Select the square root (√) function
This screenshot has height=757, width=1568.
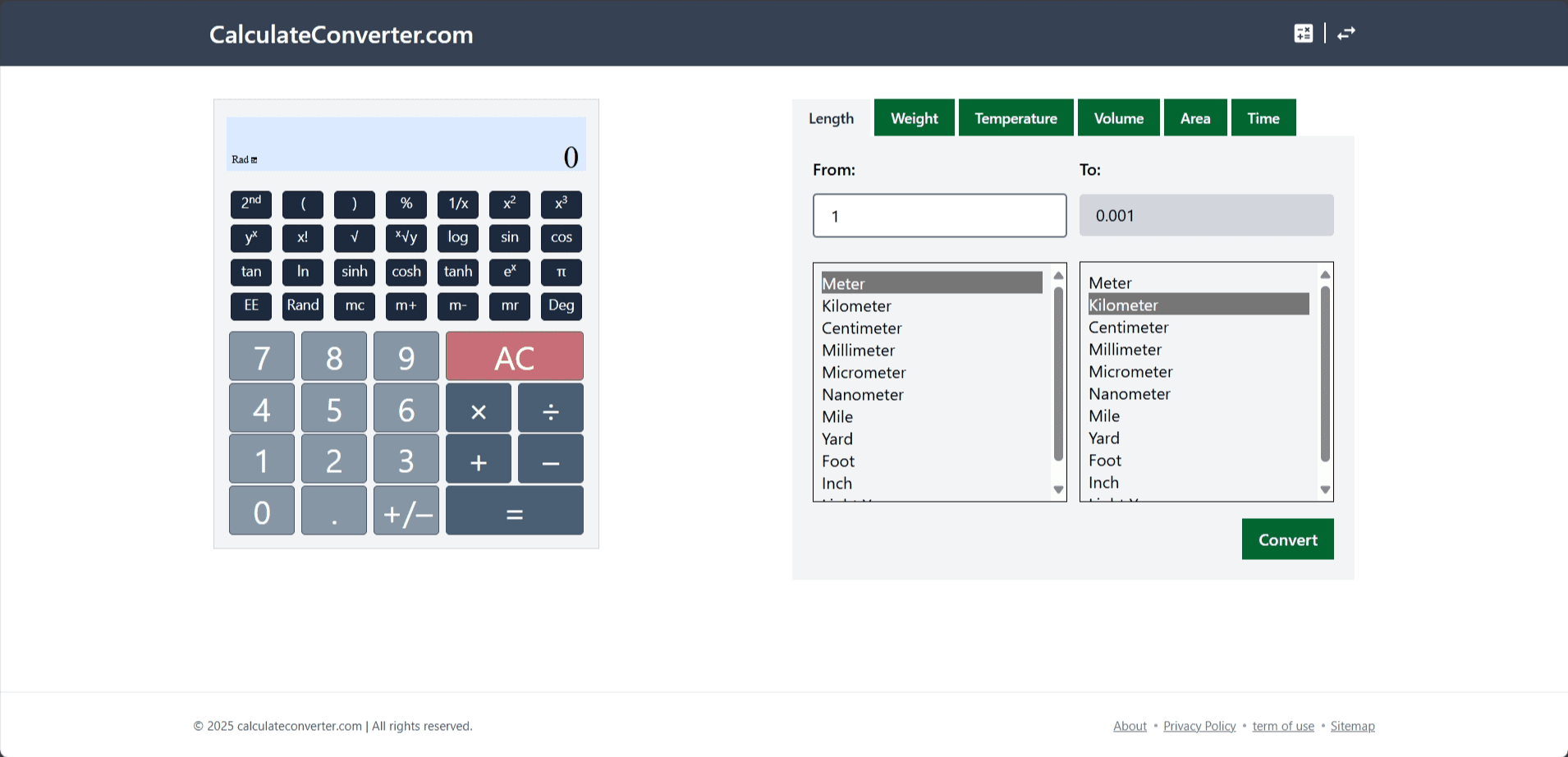coord(354,238)
